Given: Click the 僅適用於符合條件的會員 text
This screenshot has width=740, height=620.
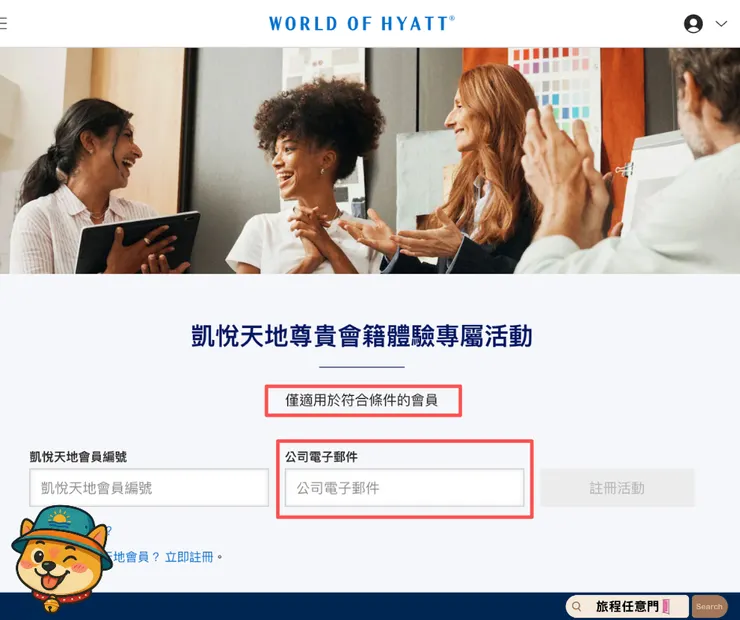Looking at the screenshot, I should point(362,400).
